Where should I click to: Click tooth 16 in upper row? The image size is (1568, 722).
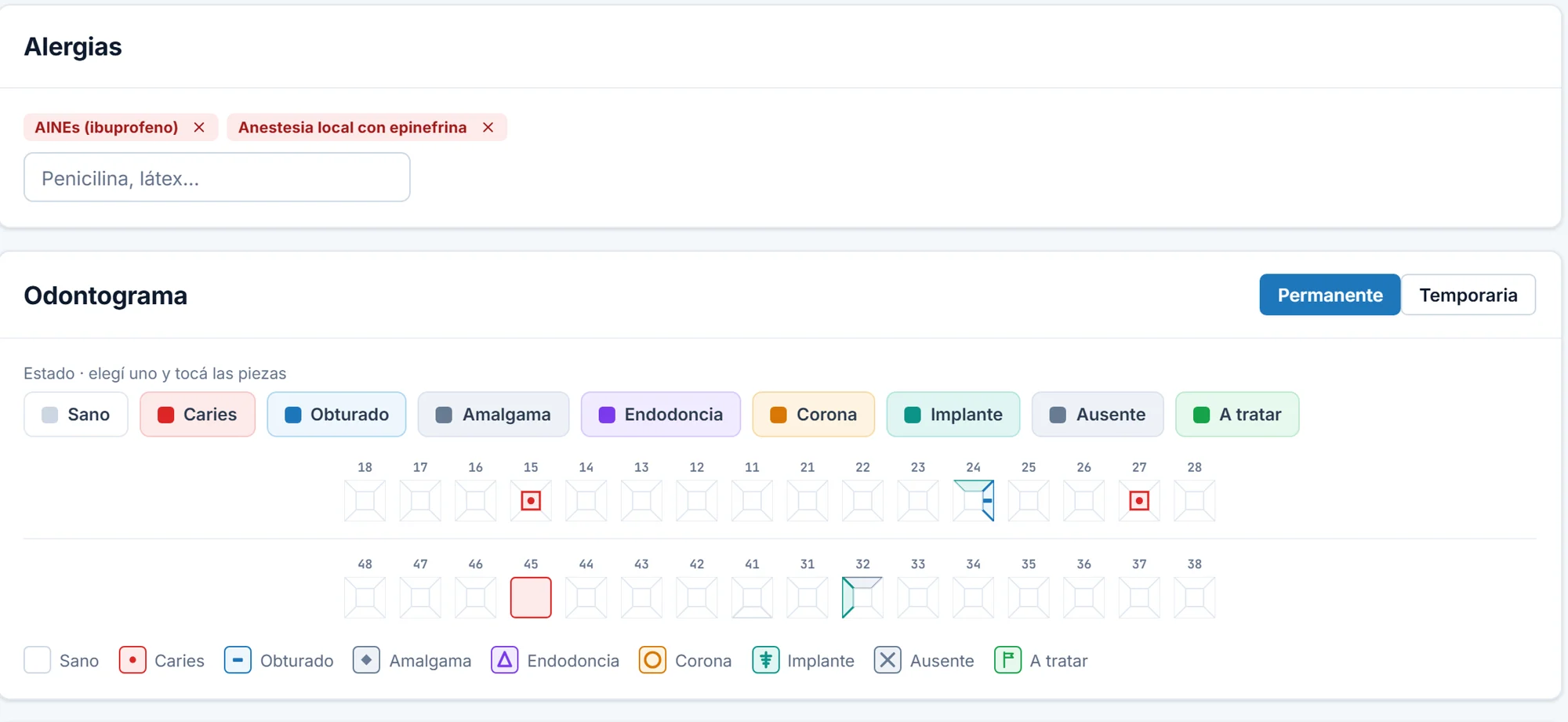[x=475, y=500]
